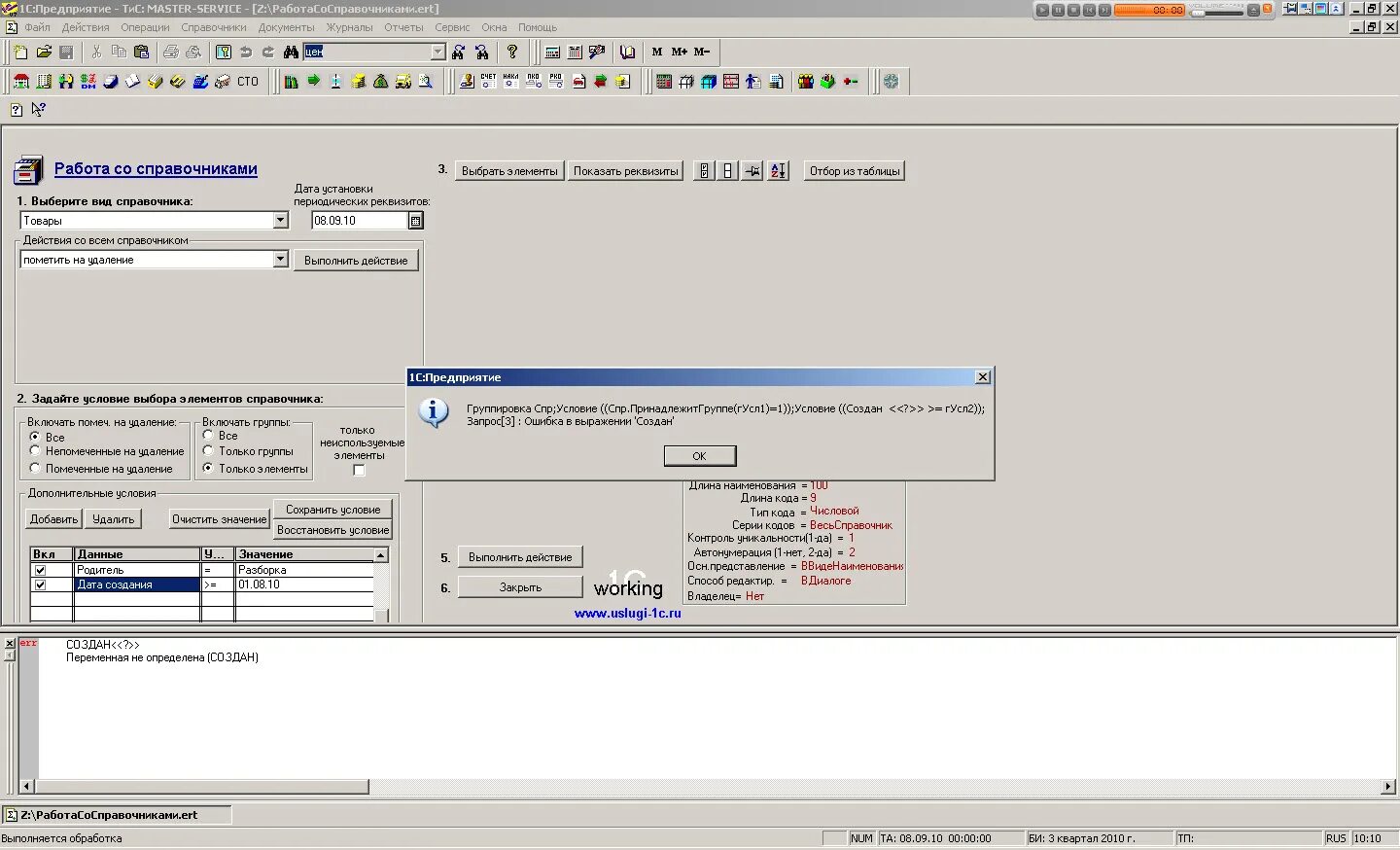The height and width of the screenshot is (850, 1400).
Task: Expand the 'пометить на удаление' action dropdown
Action: pos(281,260)
